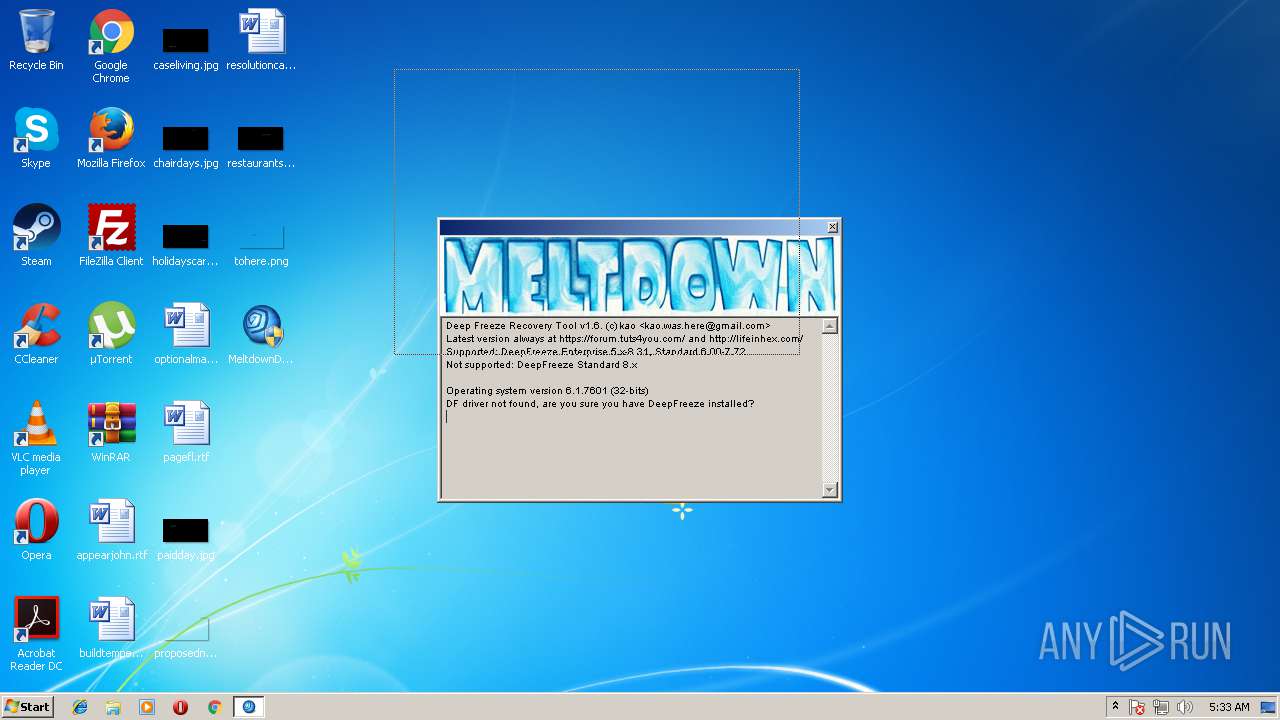Image resolution: width=1280 pixels, height=720 pixels.
Task: Show hidden tray icons
Action: click(1115, 707)
